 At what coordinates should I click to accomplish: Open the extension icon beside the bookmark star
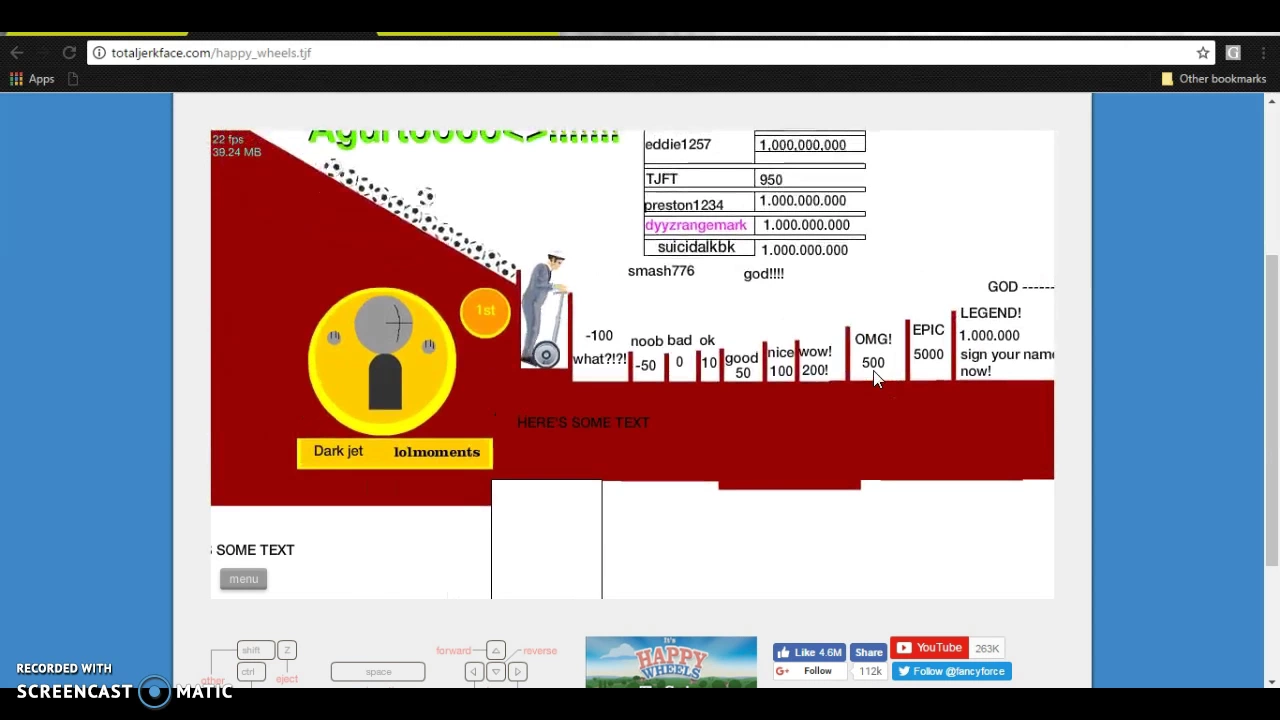point(1233,53)
